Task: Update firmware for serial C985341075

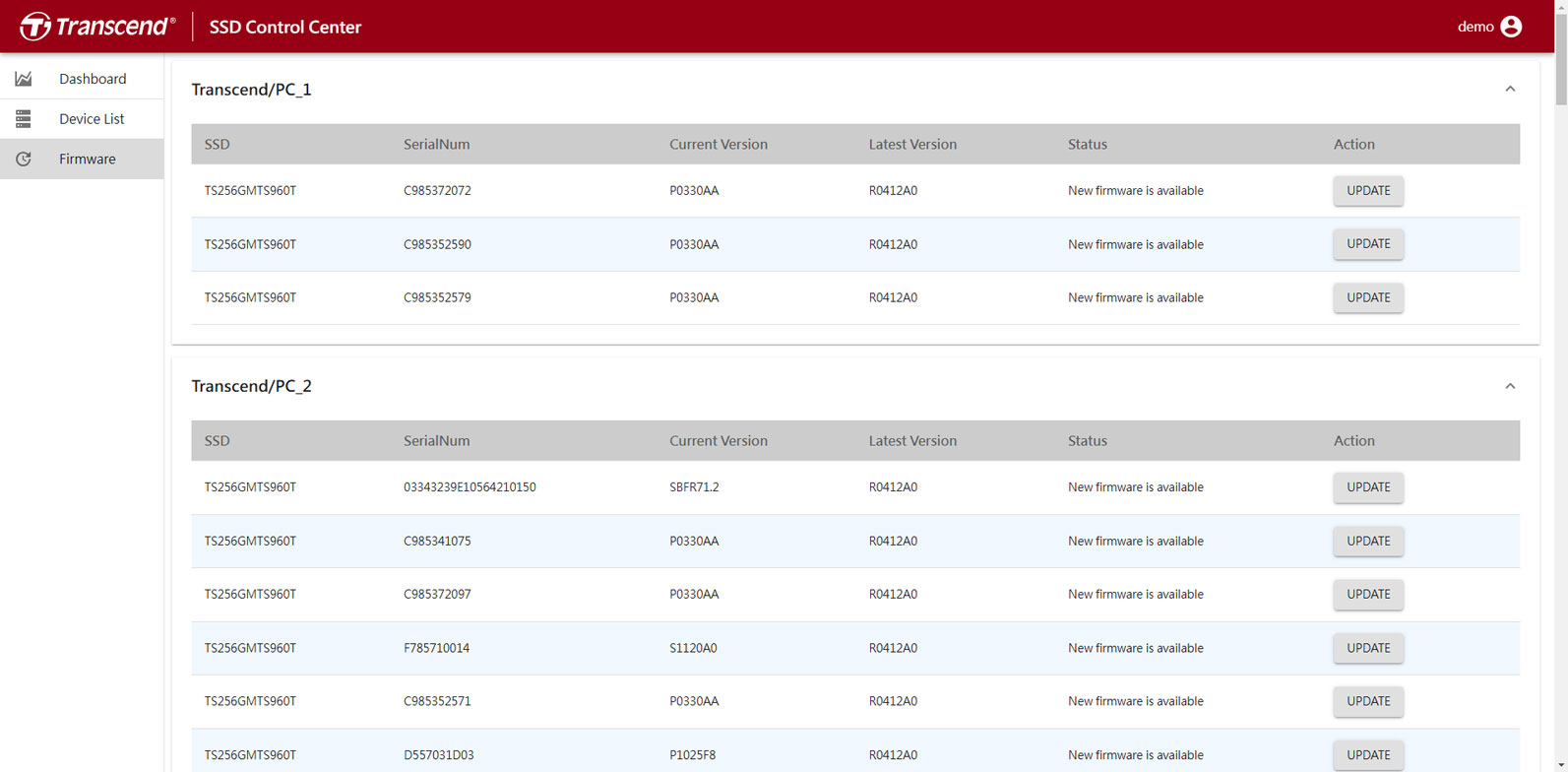Action: coord(1368,541)
